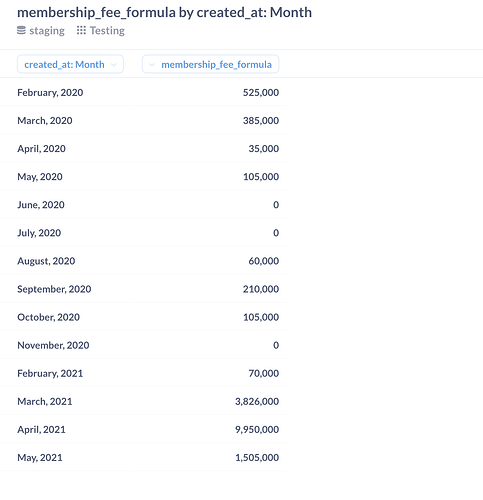483x500 pixels.
Task: Click the membership_fee_formula column header
Action: point(210,64)
